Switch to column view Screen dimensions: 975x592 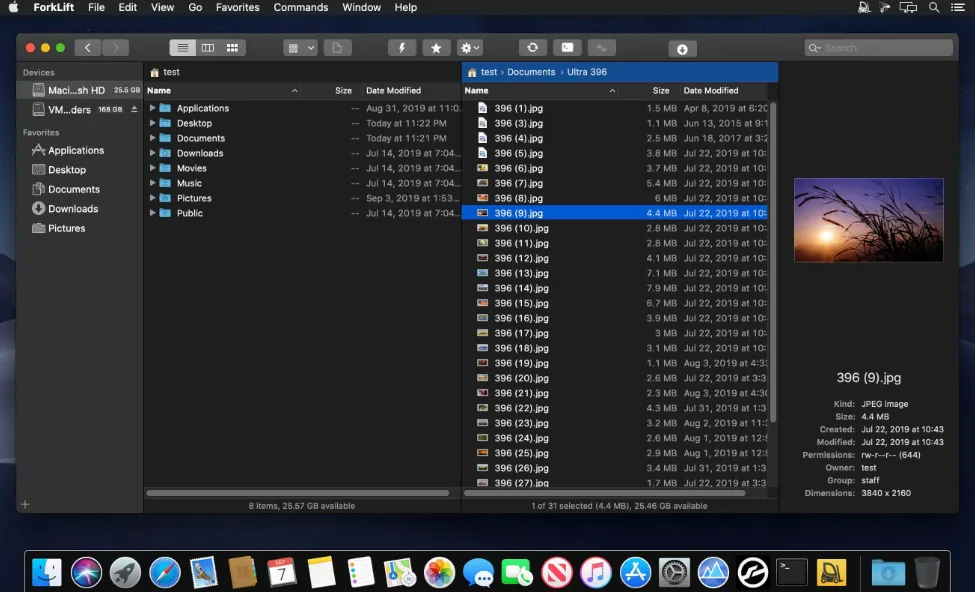tap(208, 48)
